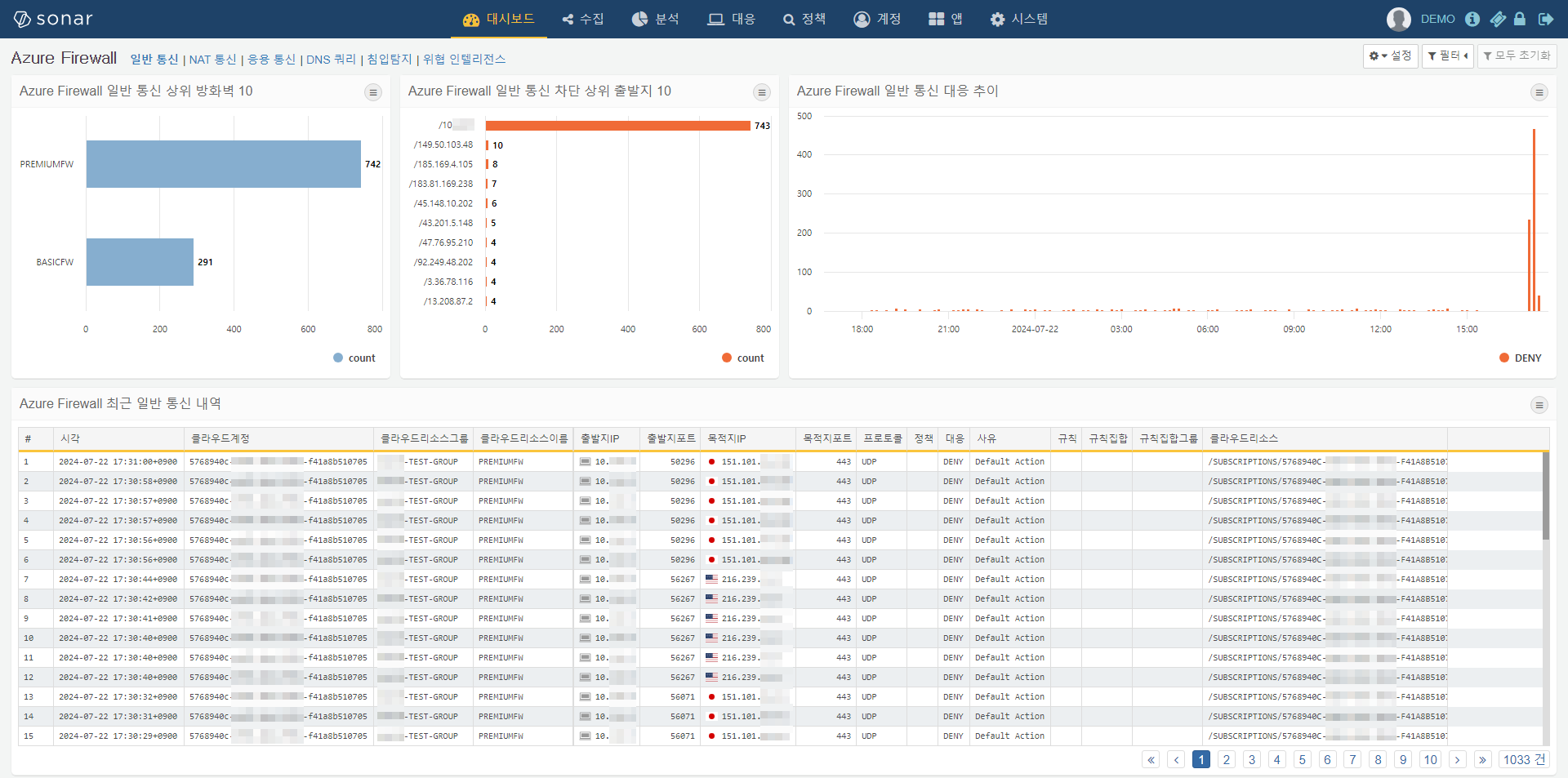Screen dimensions: 1568x778
Task: Go to last page of results
Action: 1482,759
